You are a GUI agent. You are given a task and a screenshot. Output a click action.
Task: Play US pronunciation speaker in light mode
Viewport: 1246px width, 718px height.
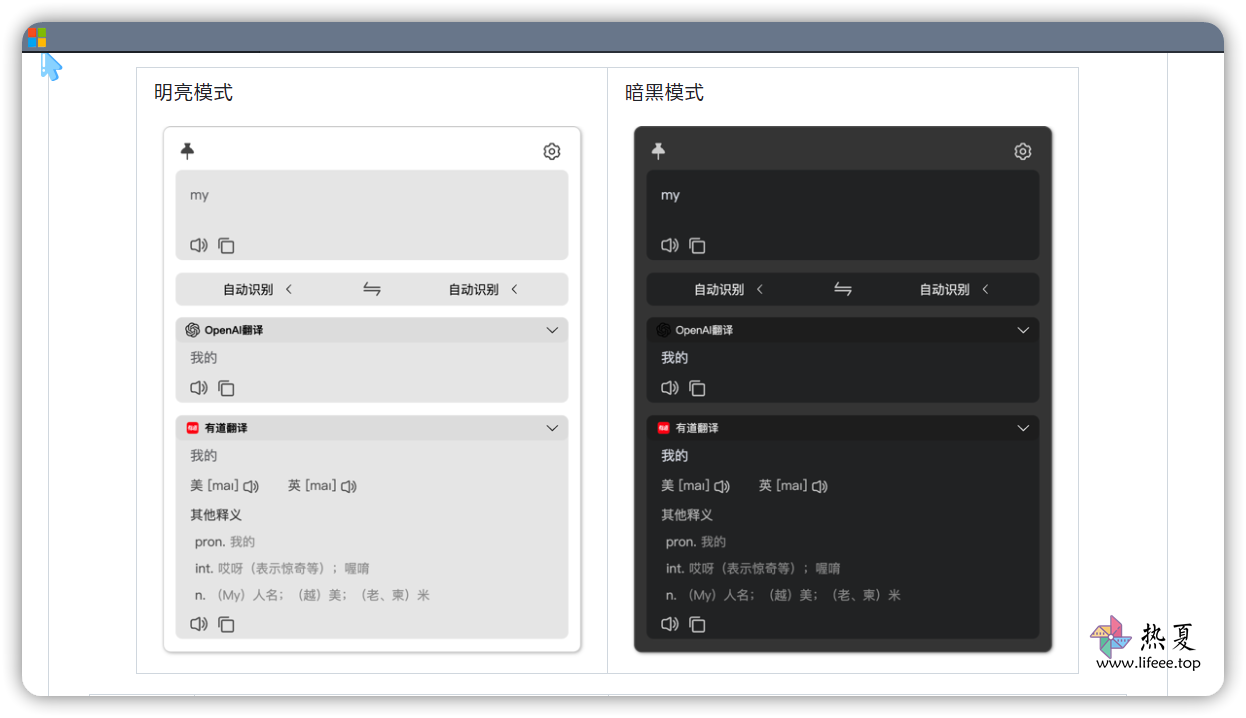[x=251, y=486]
